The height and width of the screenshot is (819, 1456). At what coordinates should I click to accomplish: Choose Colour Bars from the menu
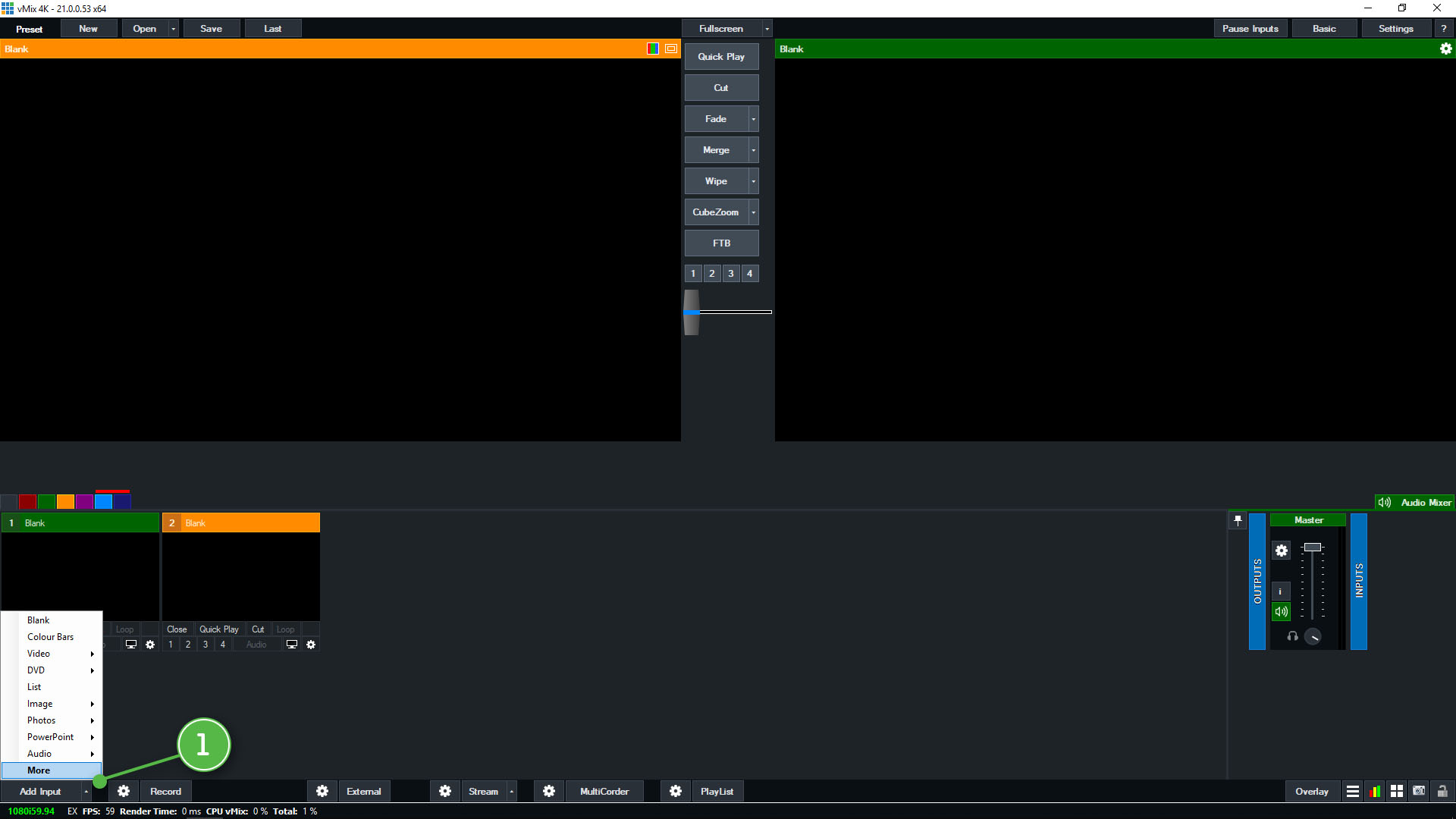click(52, 637)
